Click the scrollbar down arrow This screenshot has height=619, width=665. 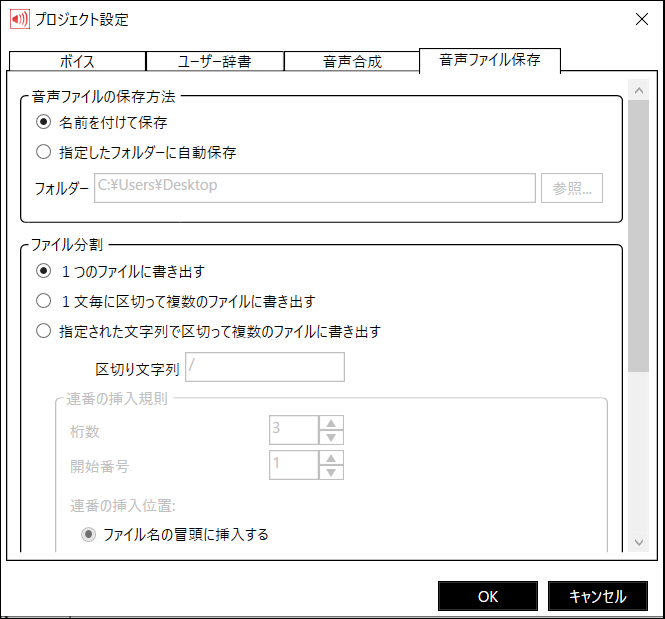[639, 542]
